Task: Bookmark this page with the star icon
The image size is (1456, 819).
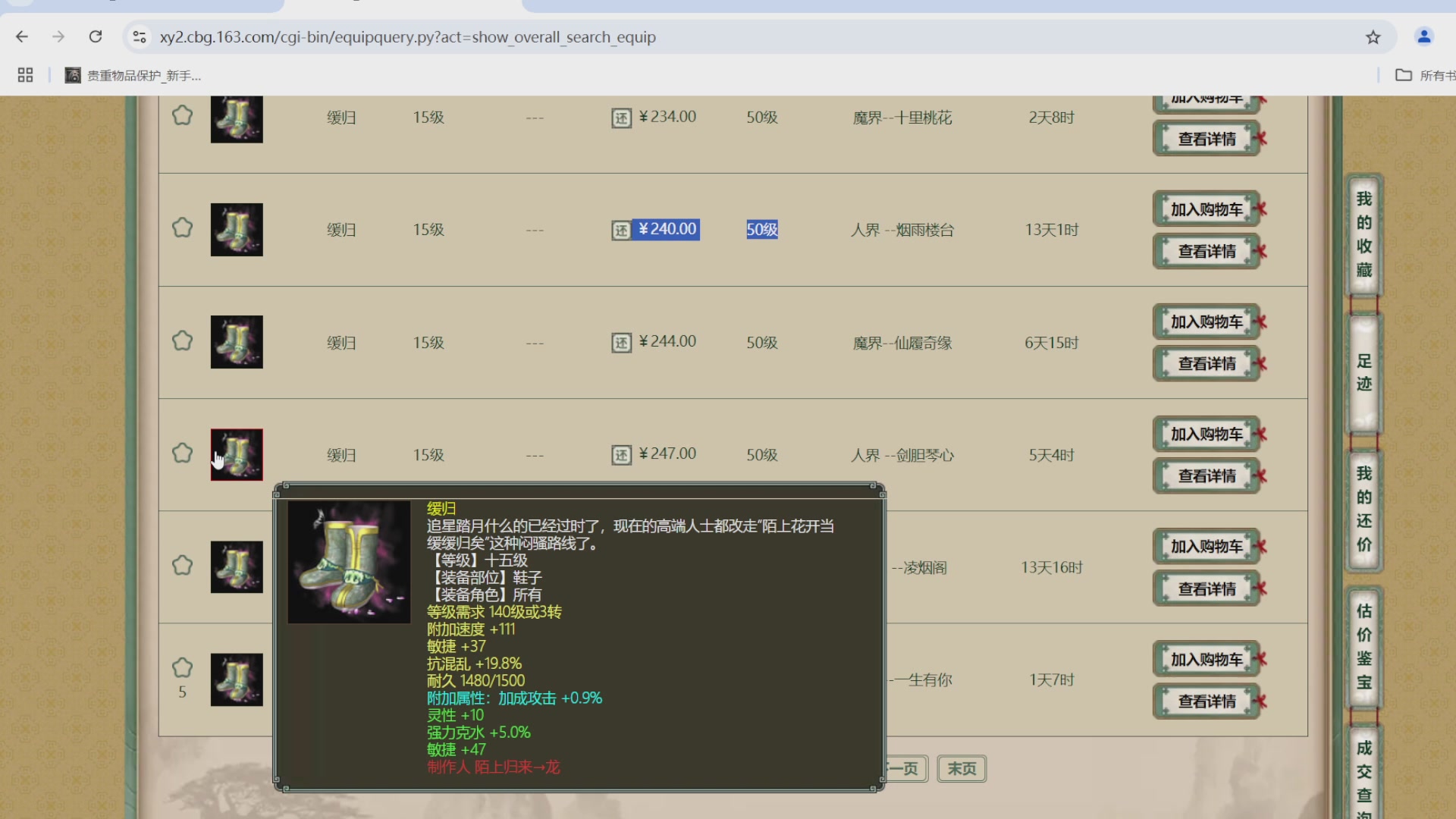Action: [x=1373, y=36]
